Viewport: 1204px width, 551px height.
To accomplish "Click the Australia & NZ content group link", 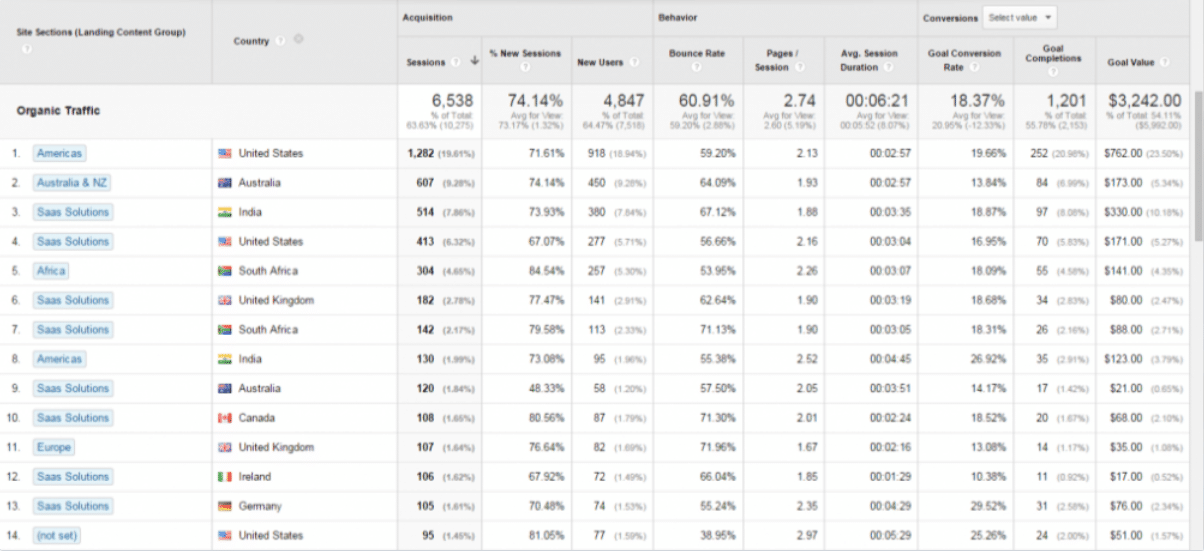I will pyautogui.click(x=72, y=183).
